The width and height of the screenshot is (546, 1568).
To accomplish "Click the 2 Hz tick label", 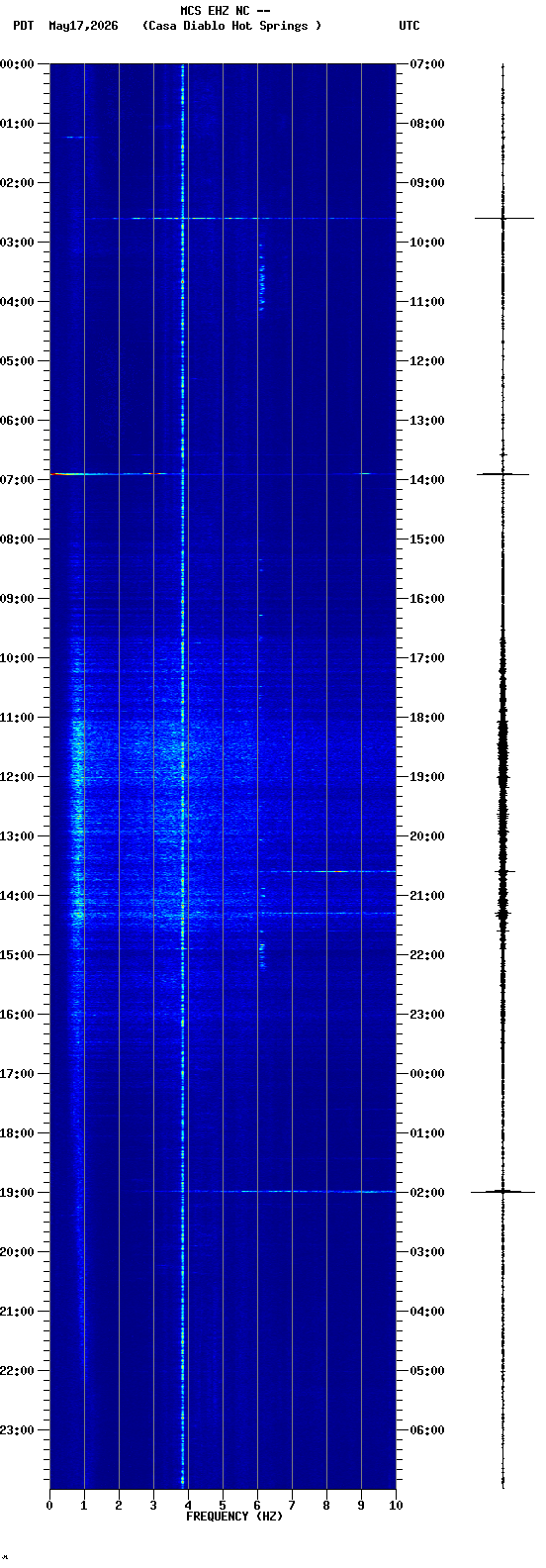I will tap(119, 1506).
